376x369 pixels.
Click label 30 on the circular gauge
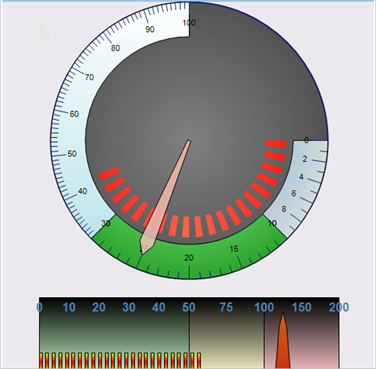106,223
